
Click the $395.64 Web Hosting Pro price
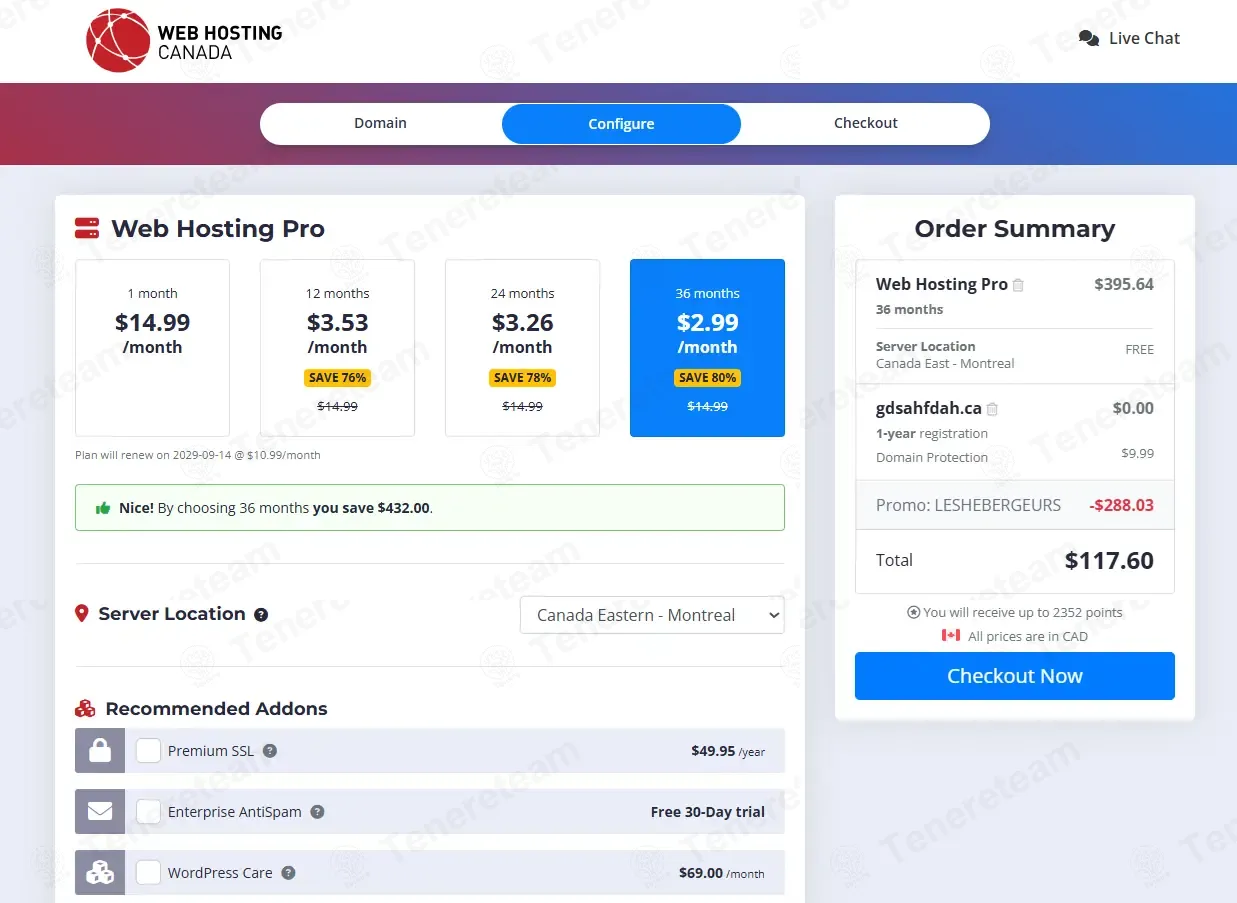tap(1124, 284)
